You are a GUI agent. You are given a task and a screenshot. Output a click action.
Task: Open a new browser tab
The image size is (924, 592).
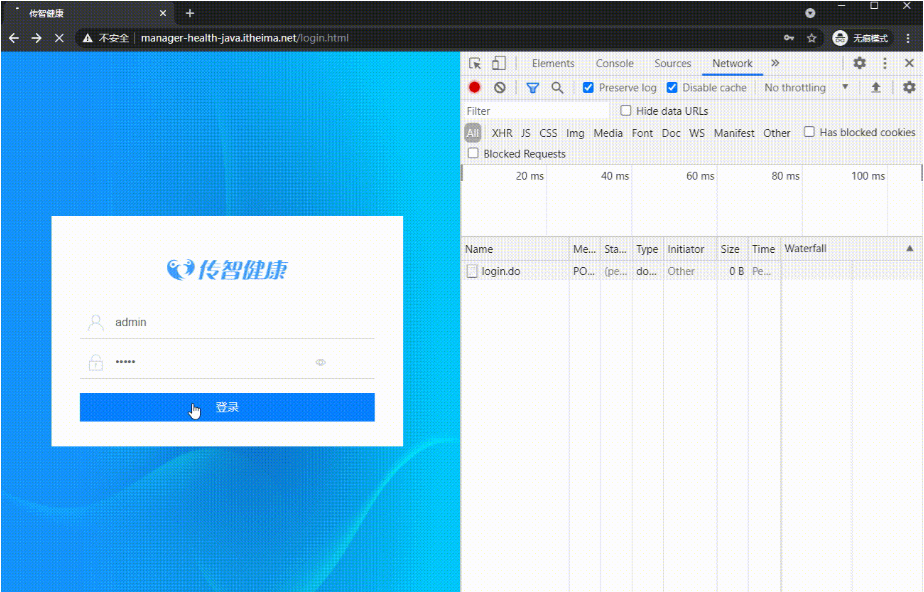(x=190, y=13)
